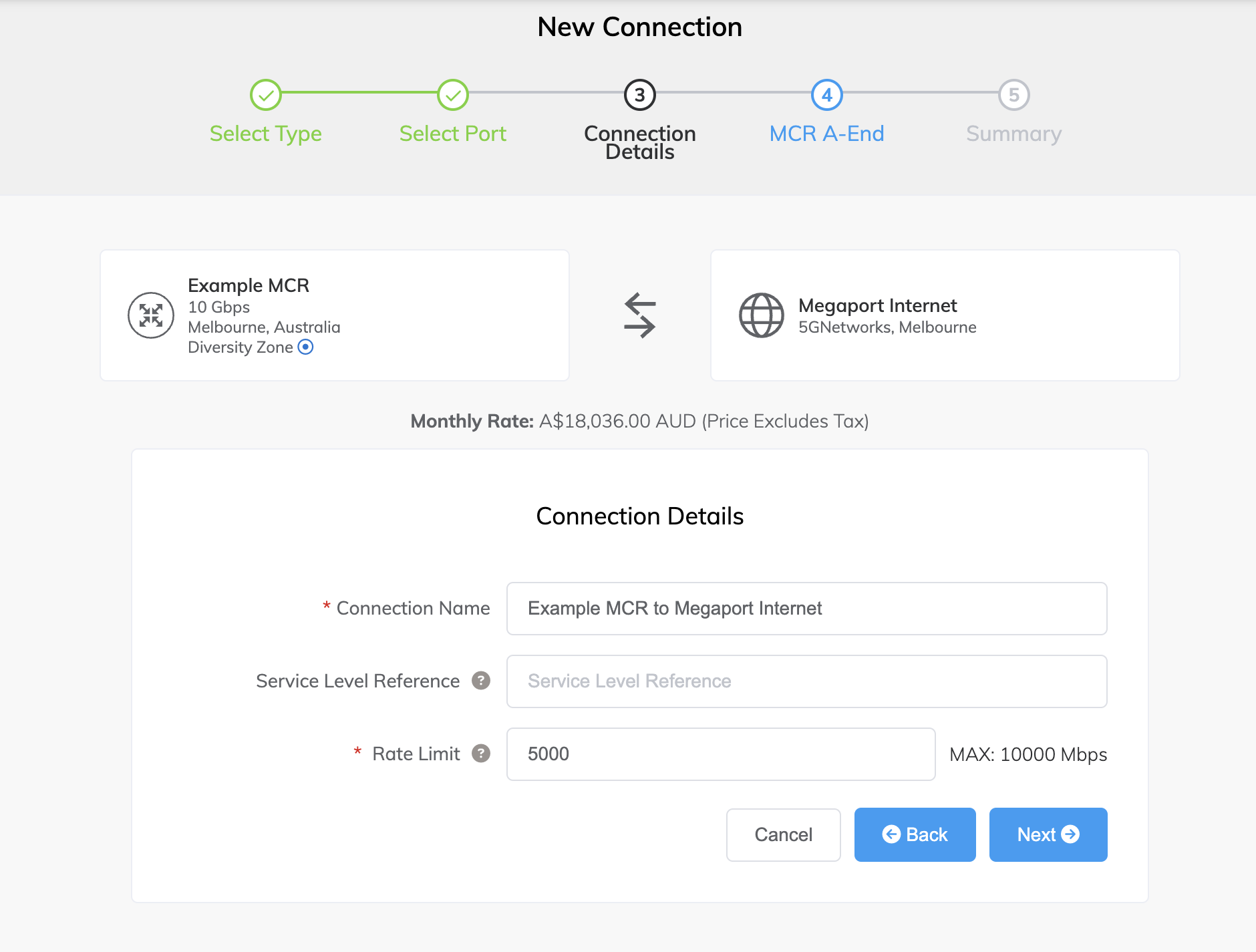1256x952 pixels.
Task: Jump to the MCR A-End step label
Action: [827, 134]
